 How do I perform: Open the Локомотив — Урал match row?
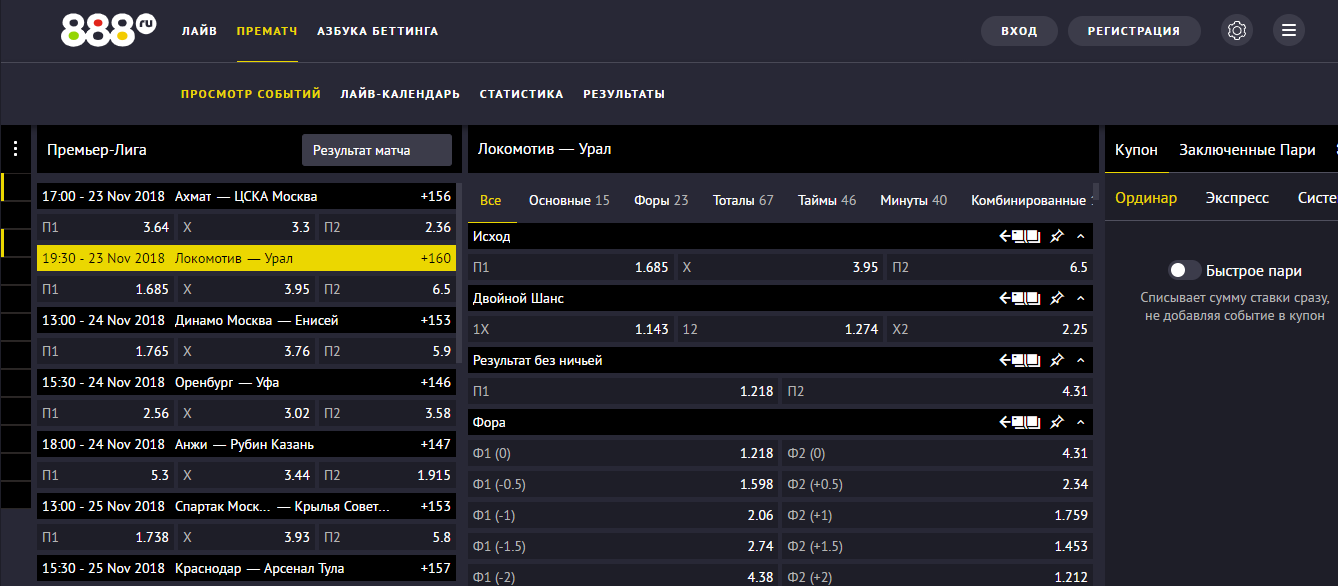246,259
